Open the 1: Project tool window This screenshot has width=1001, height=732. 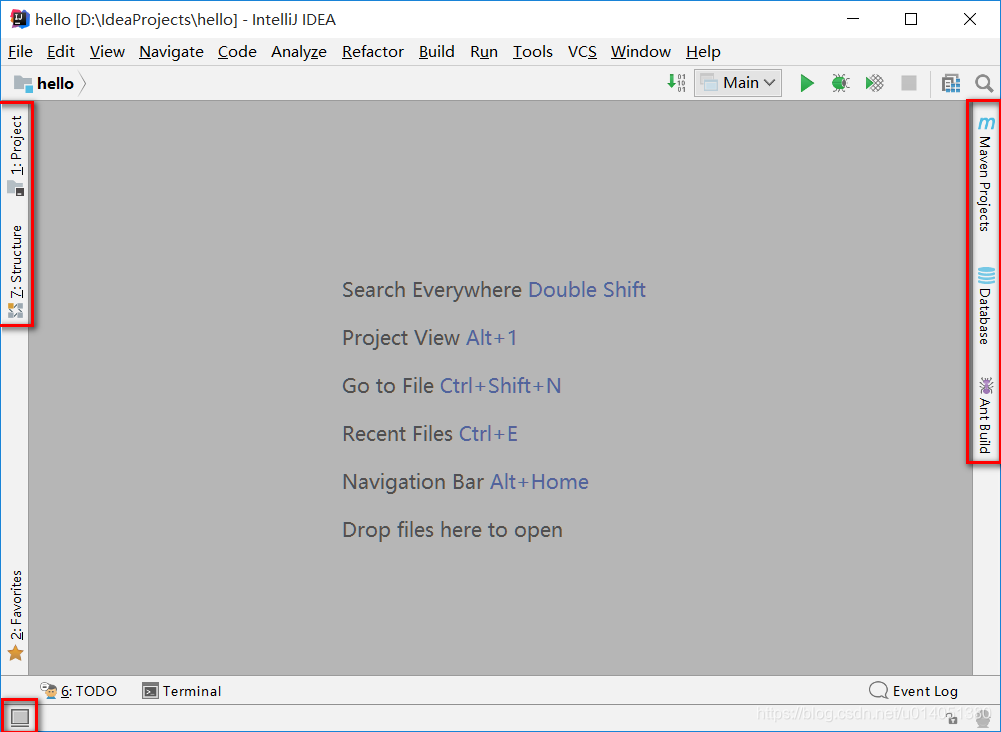click(16, 155)
